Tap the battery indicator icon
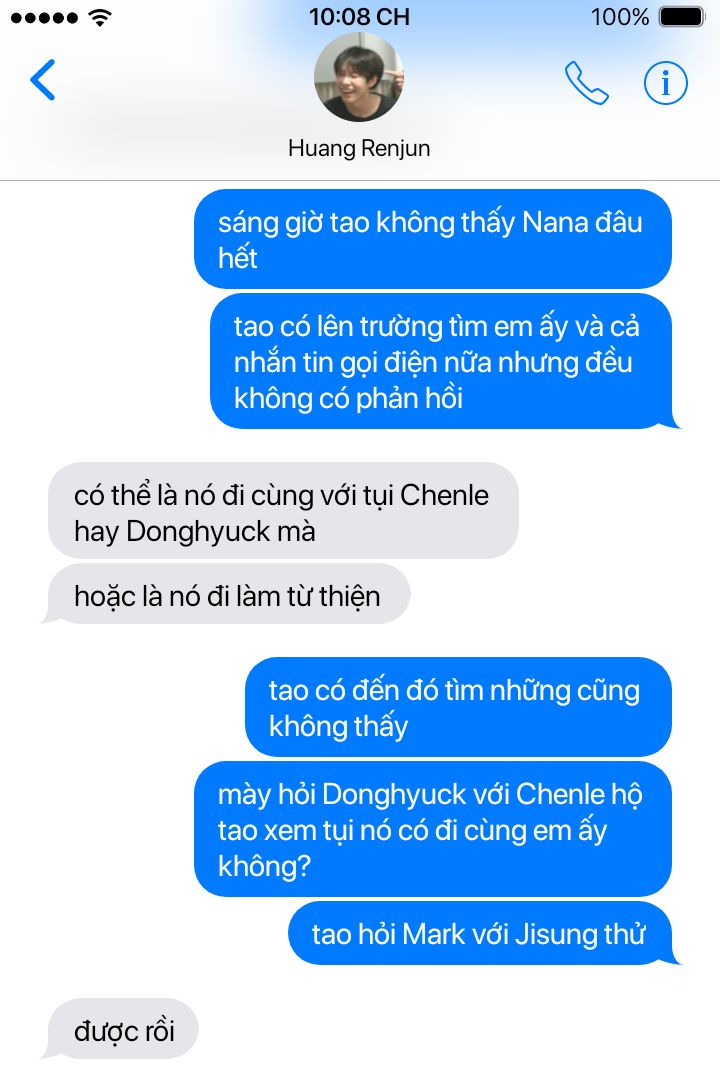This screenshot has height=1073, width=720. tap(682, 17)
